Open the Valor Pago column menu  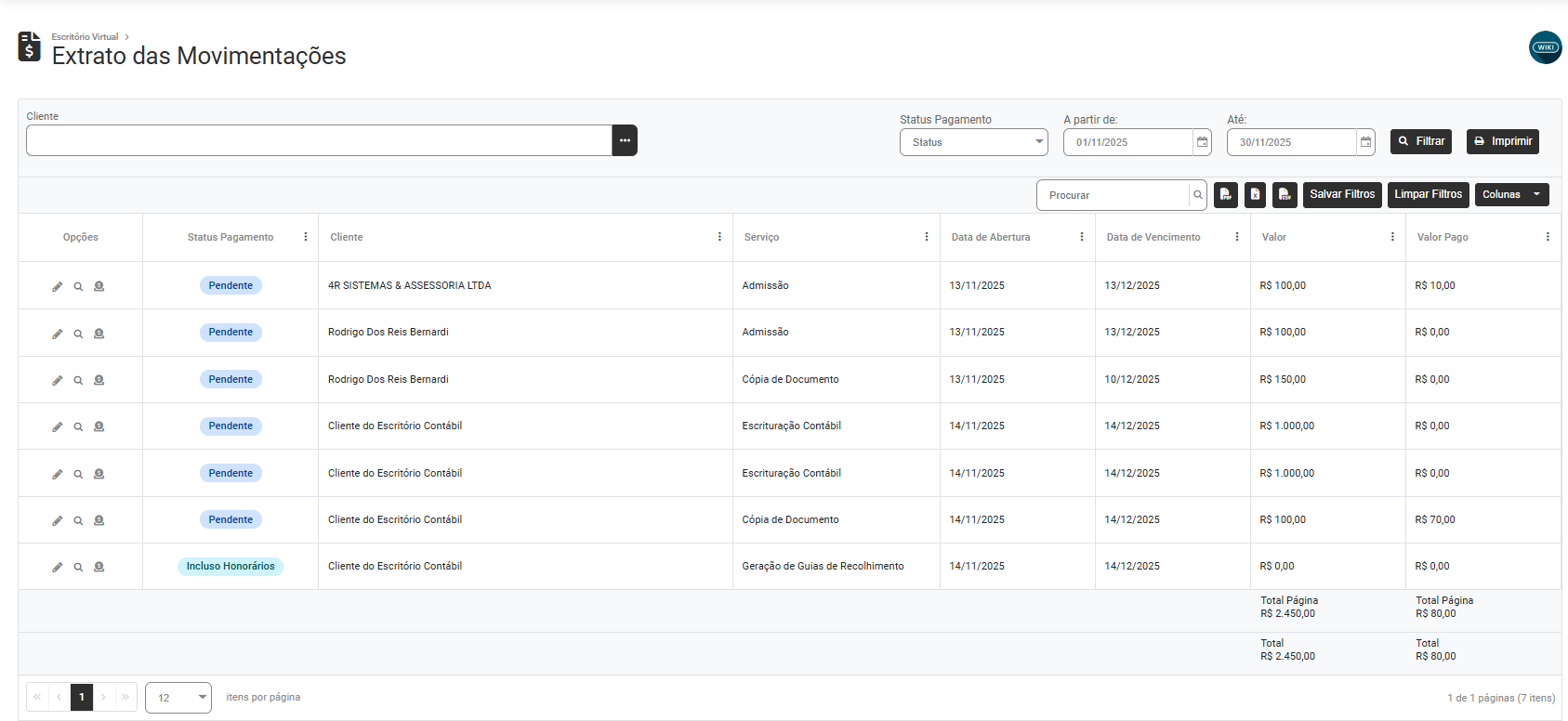click(1547, 237)
